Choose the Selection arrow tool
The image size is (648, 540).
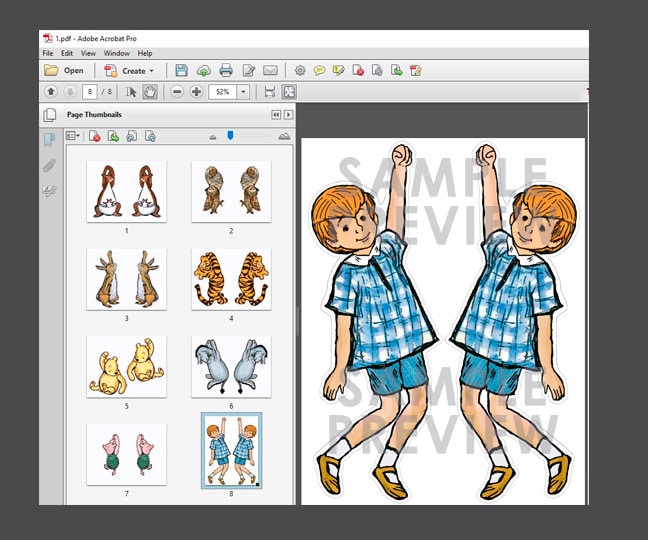[131, 92]
